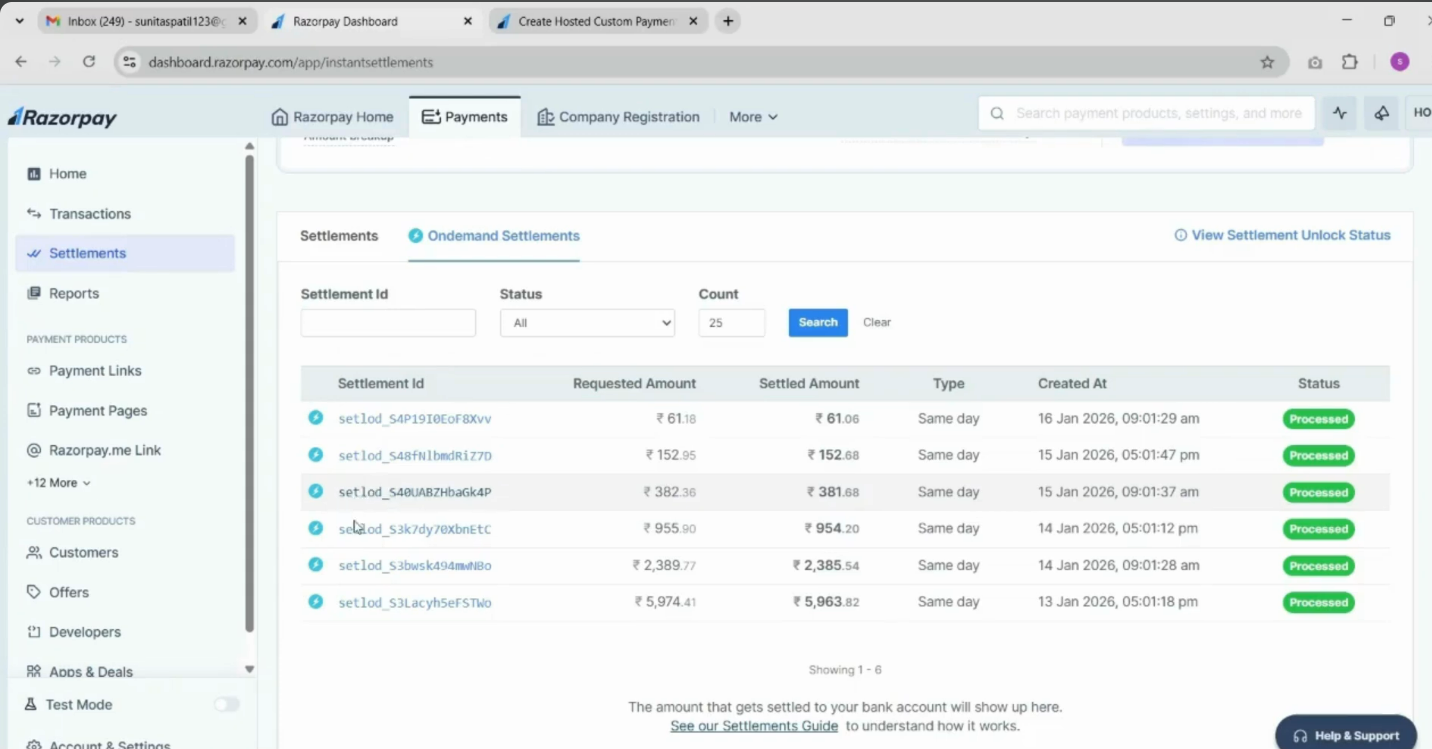Image resolution: width=1432 pixels, height=749 pixels.
Task: Open browser extensions puzzle icon
Action: pos(1349,62)
